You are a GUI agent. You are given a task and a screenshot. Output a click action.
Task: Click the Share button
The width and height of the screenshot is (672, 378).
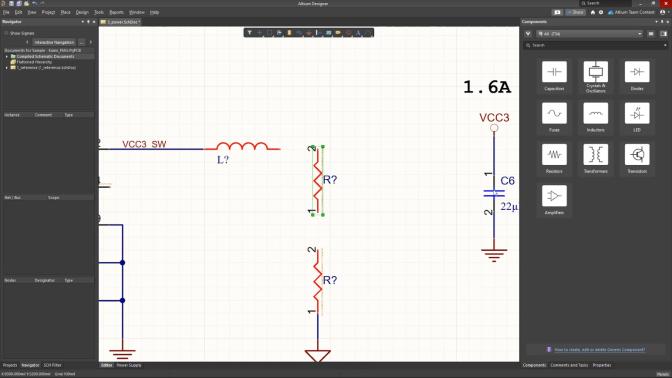coord(576,12)
